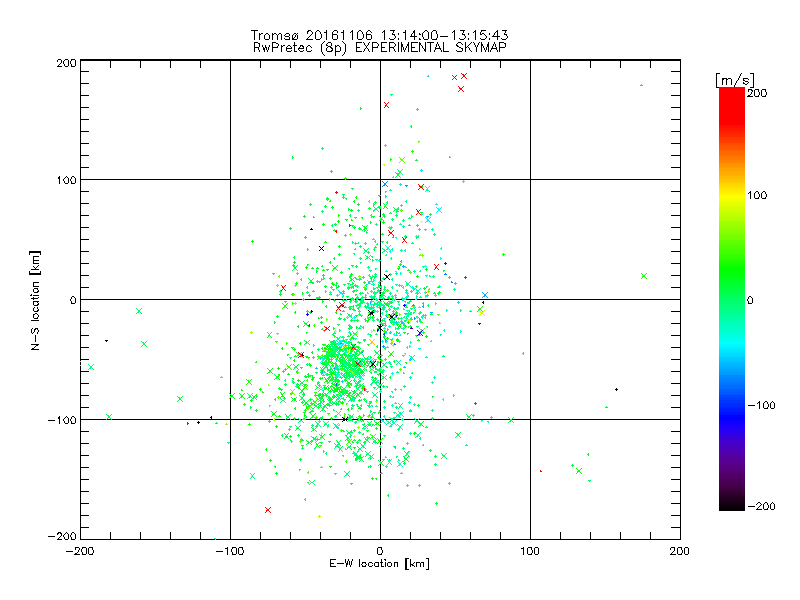Click the y-axis tick label '100'
800x600 pixels.
(66, 180)
